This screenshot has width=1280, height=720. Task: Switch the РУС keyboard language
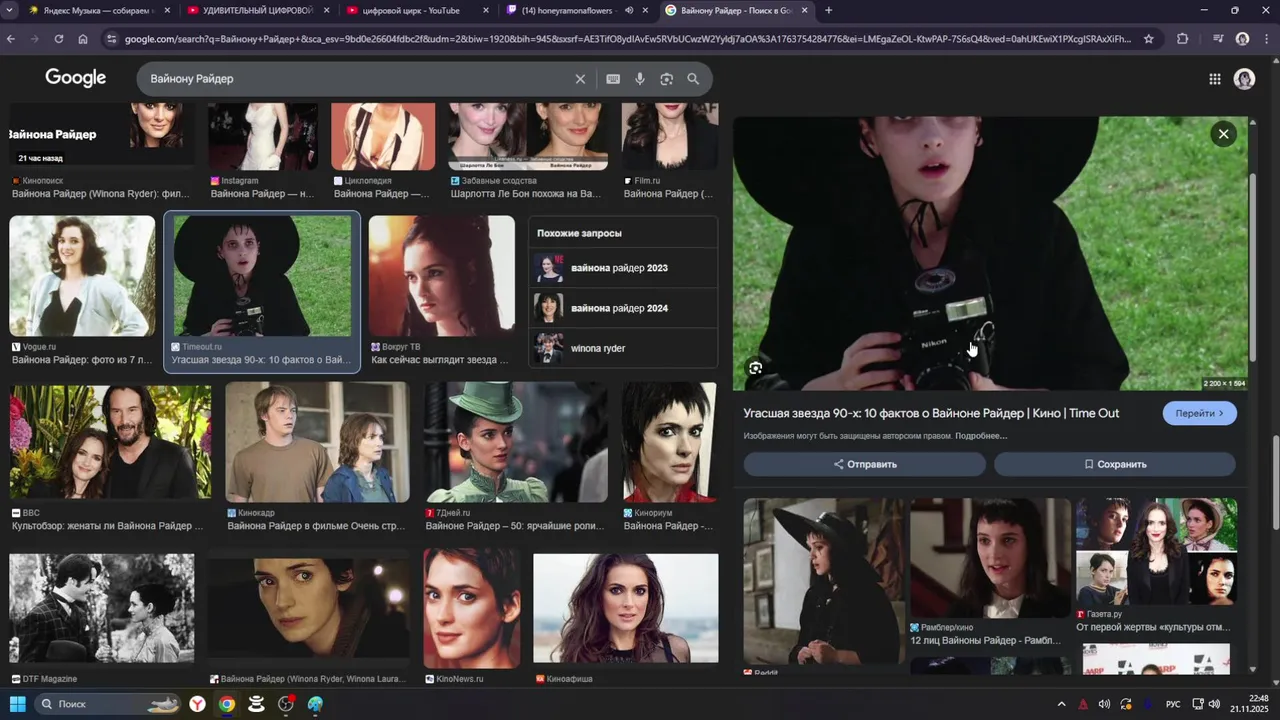1173,704
